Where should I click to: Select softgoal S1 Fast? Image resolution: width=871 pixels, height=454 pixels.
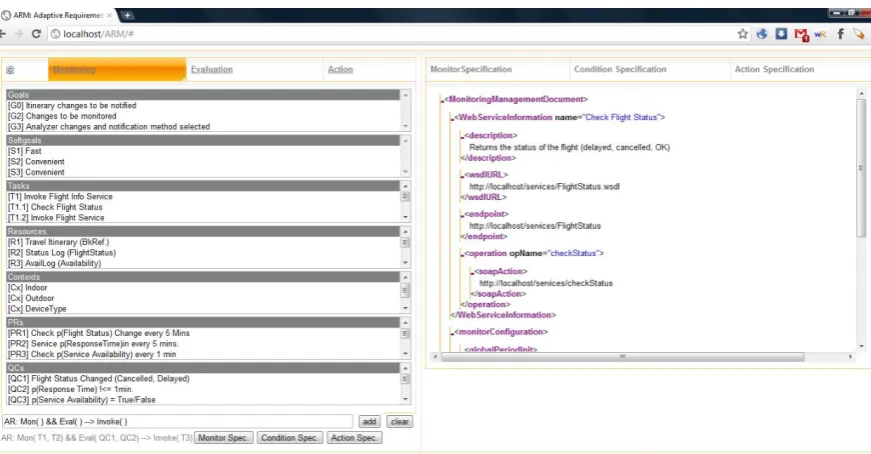pos(203,151)
